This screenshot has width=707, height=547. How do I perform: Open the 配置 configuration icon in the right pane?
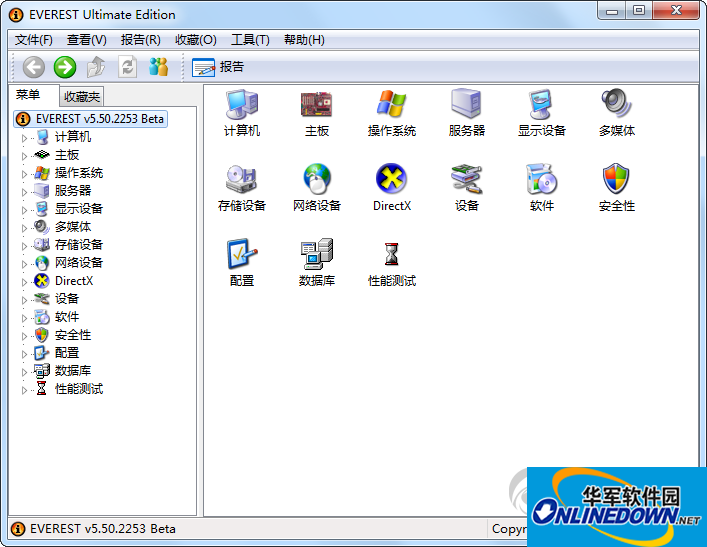point(242,254)
